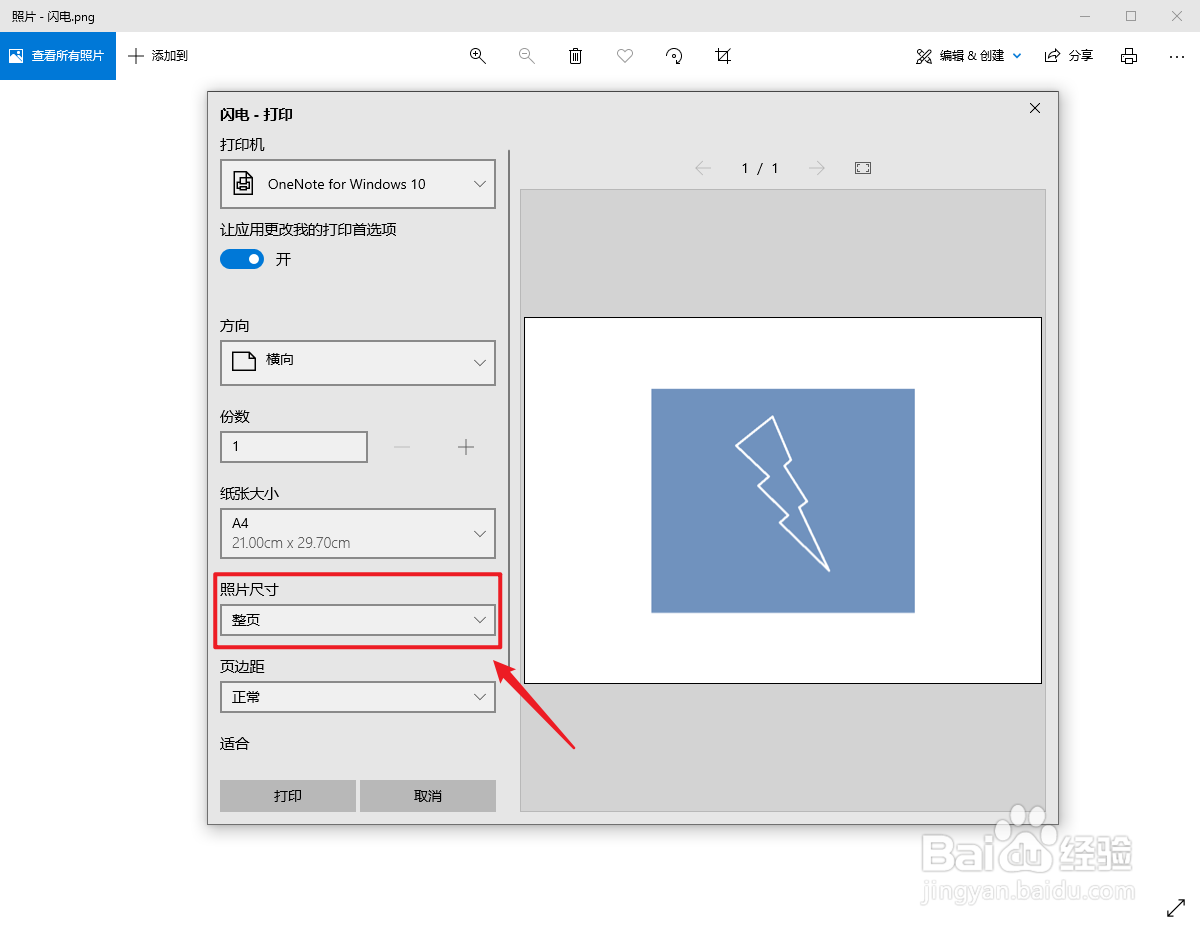Click 添加到 button
1200x932 pixels.
tap(158, 56)
